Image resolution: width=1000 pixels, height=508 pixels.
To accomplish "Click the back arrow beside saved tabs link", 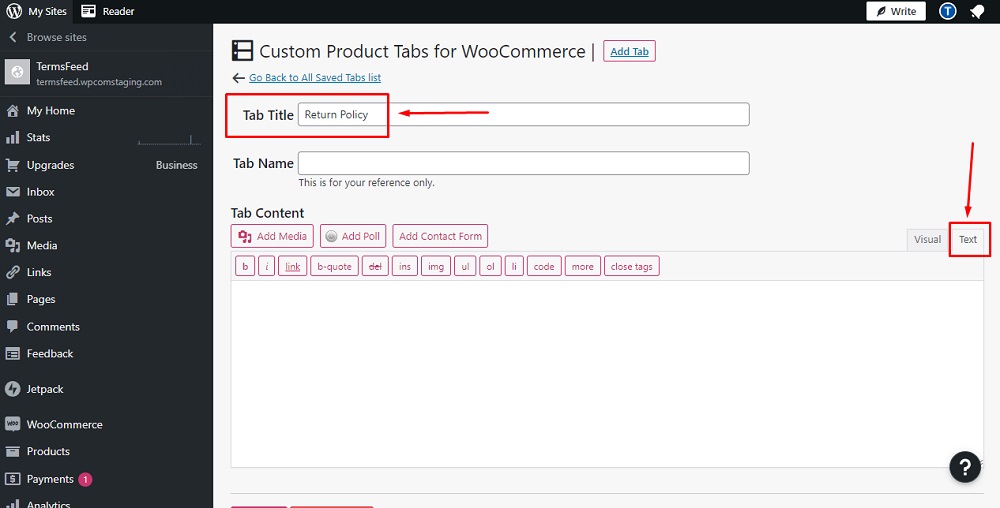I will click(x=239, y=78).
